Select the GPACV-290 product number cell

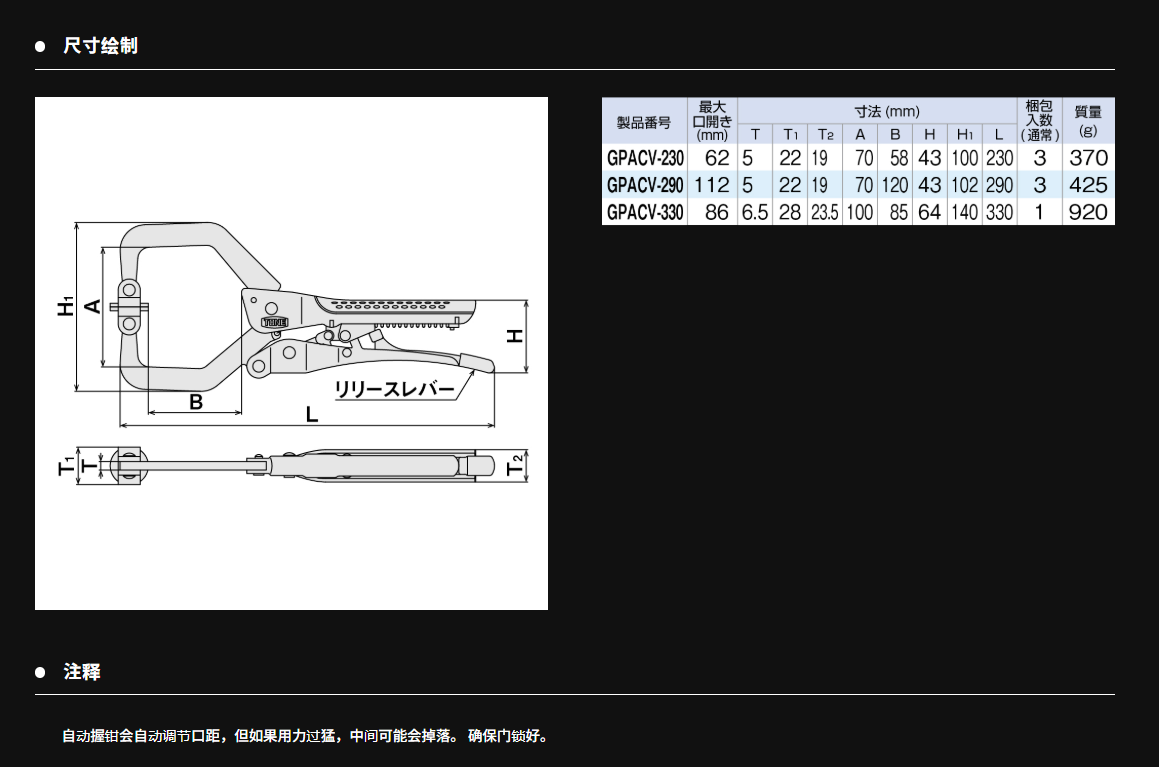click(645, 185)
